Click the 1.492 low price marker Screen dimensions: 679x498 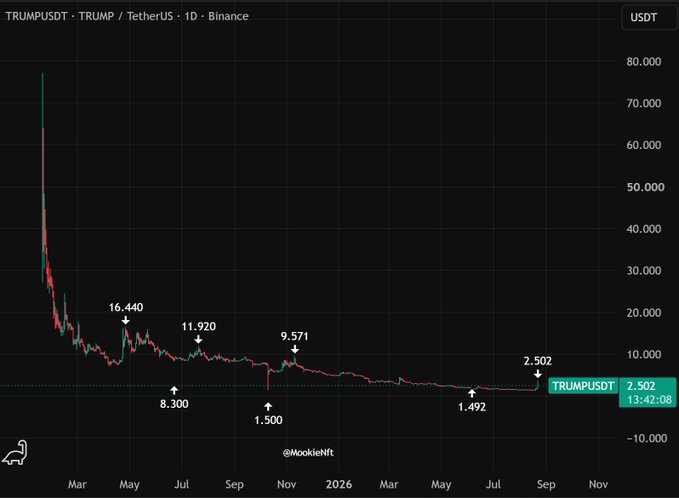[x=472, y=407]
